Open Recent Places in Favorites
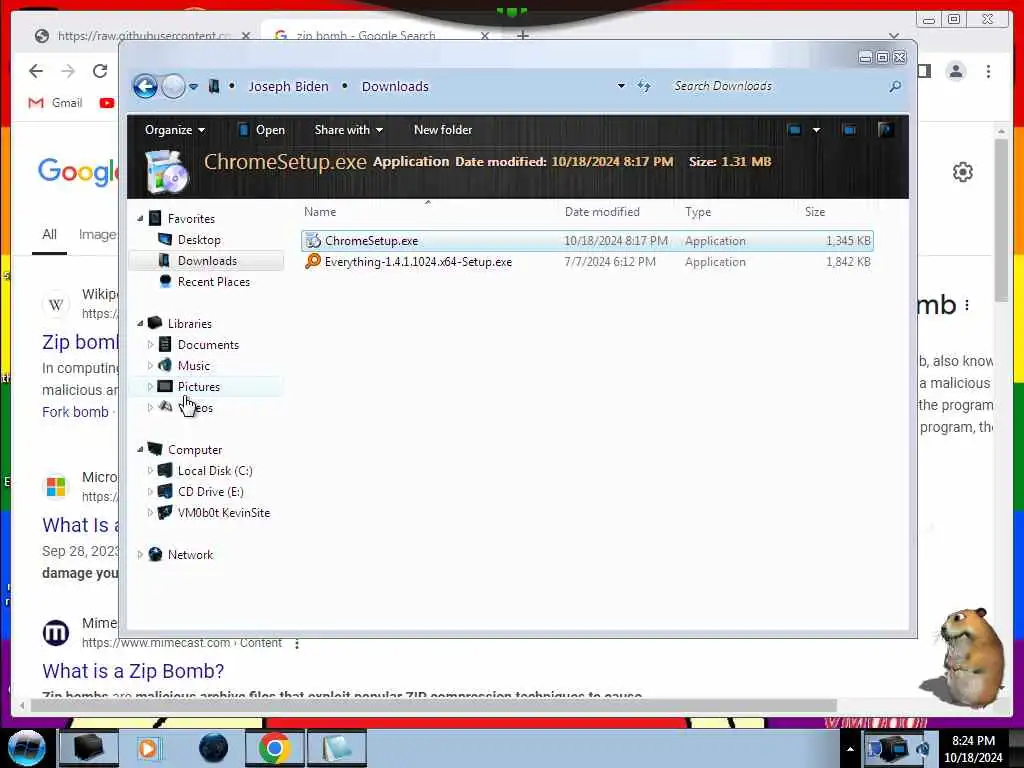The width and height of the screenshot is (1024, 768). click(214, 281)
